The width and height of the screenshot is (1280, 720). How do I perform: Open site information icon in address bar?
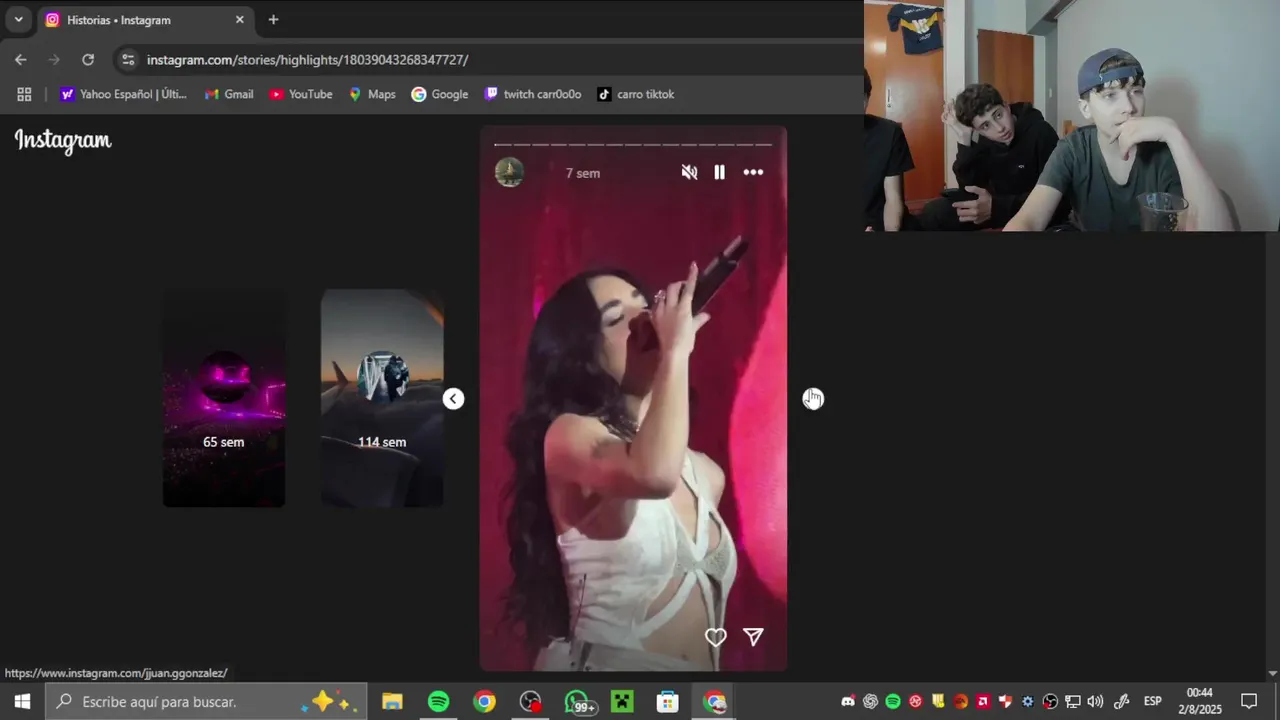click(127, 60)
